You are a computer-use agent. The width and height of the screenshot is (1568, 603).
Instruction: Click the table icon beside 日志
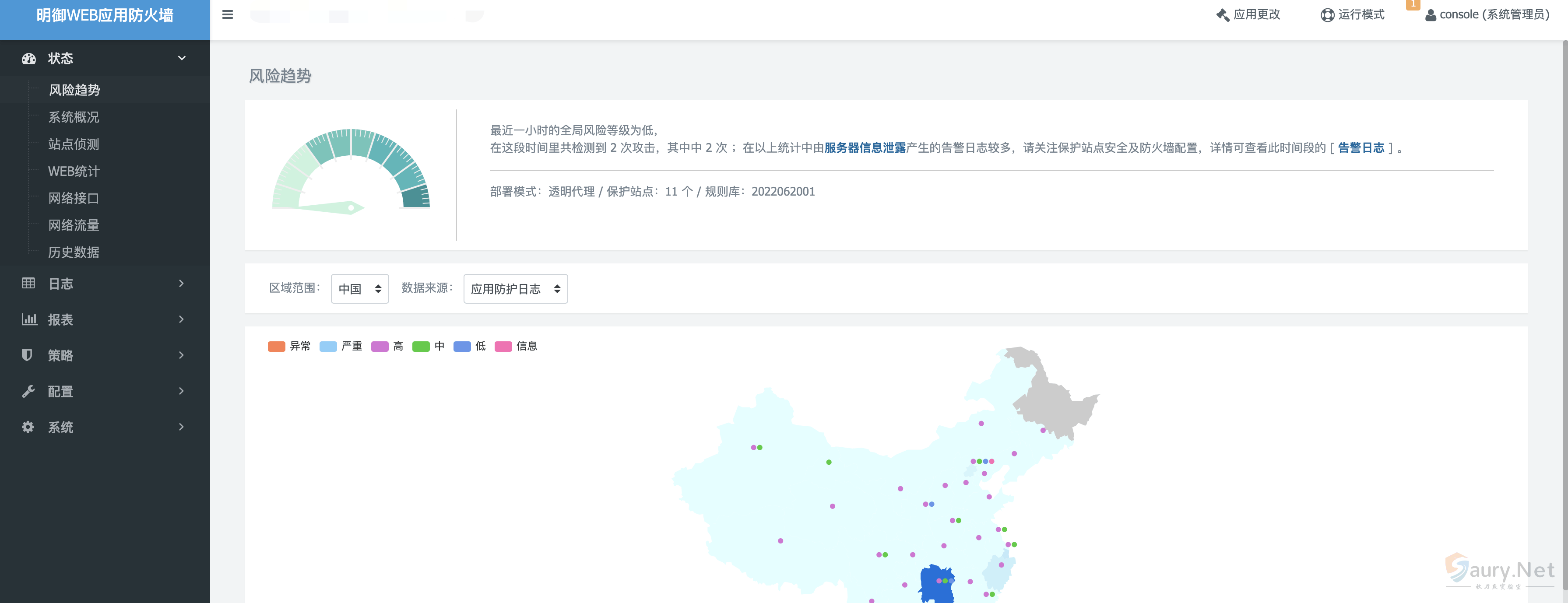[x=28, y=284]
